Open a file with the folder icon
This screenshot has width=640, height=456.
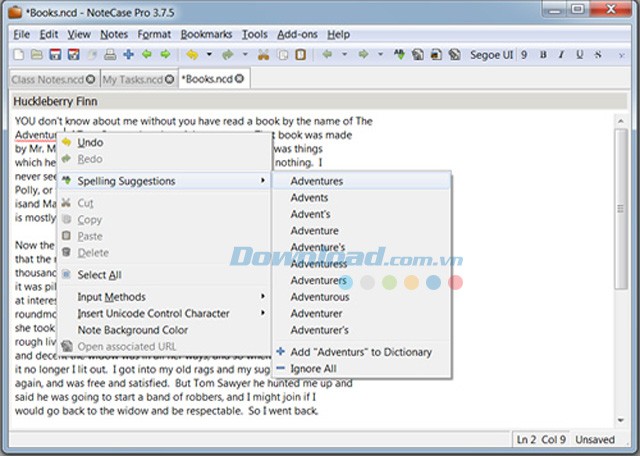click(x=37, y=54)
